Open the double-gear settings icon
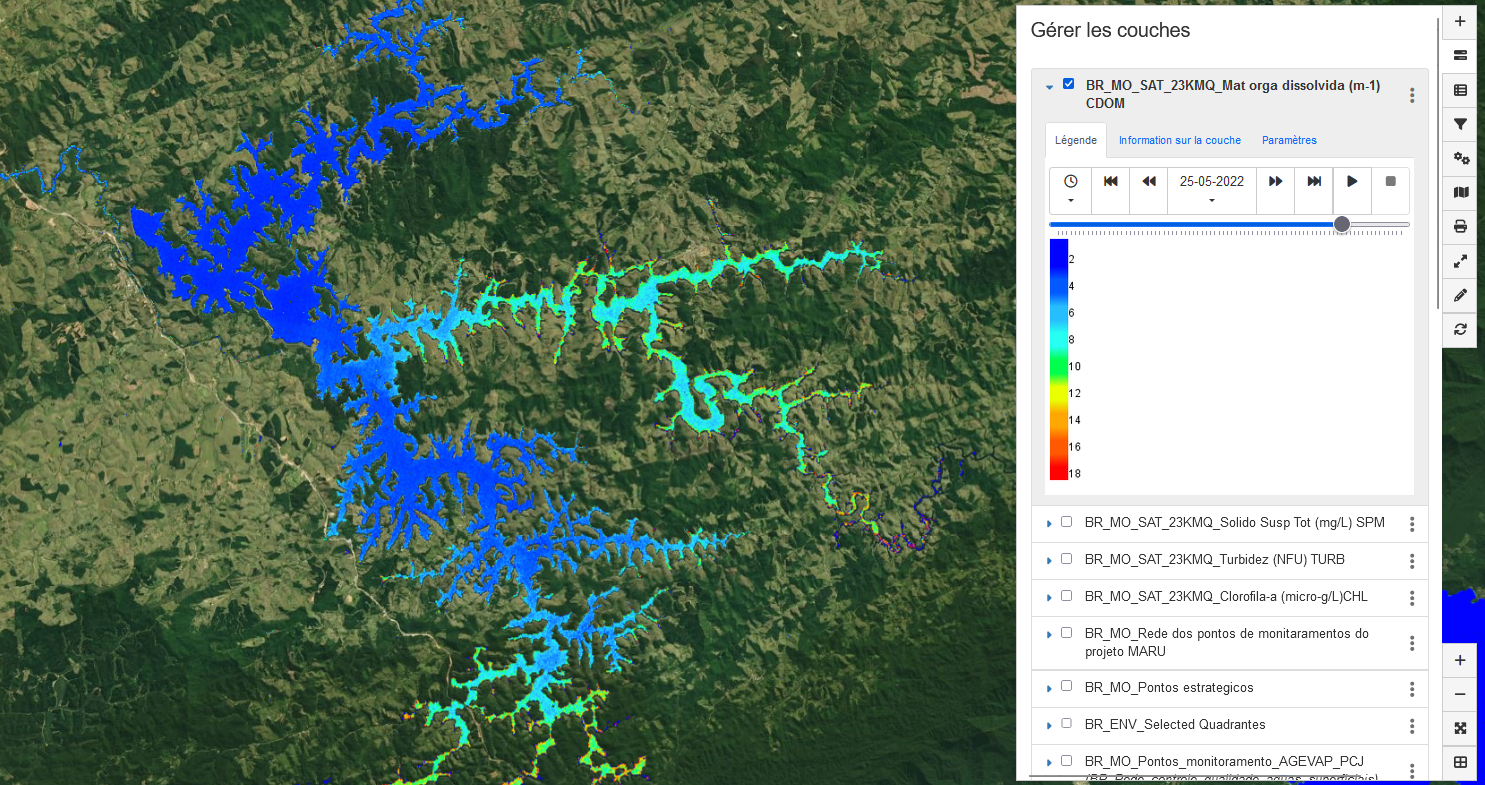Image resolution: width=1485 pixels, height=785 pixels. 1460,158
